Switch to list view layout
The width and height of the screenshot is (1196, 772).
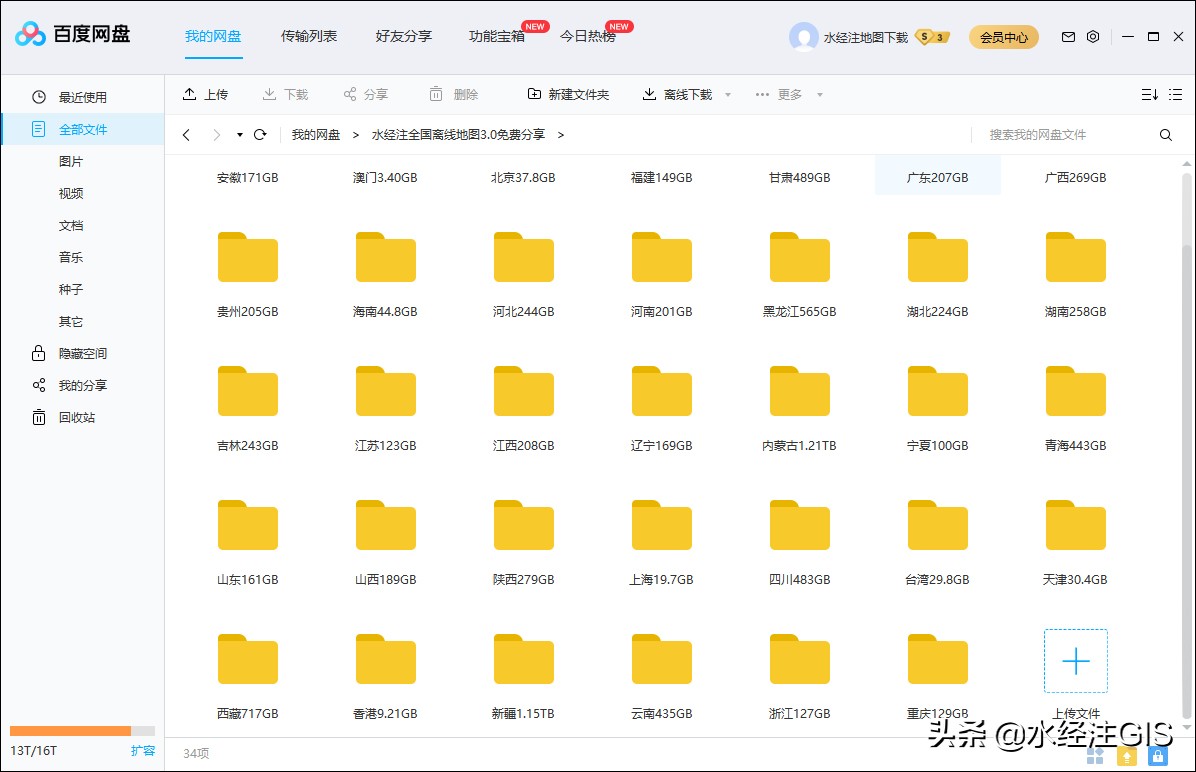[x=1176, y=93]
